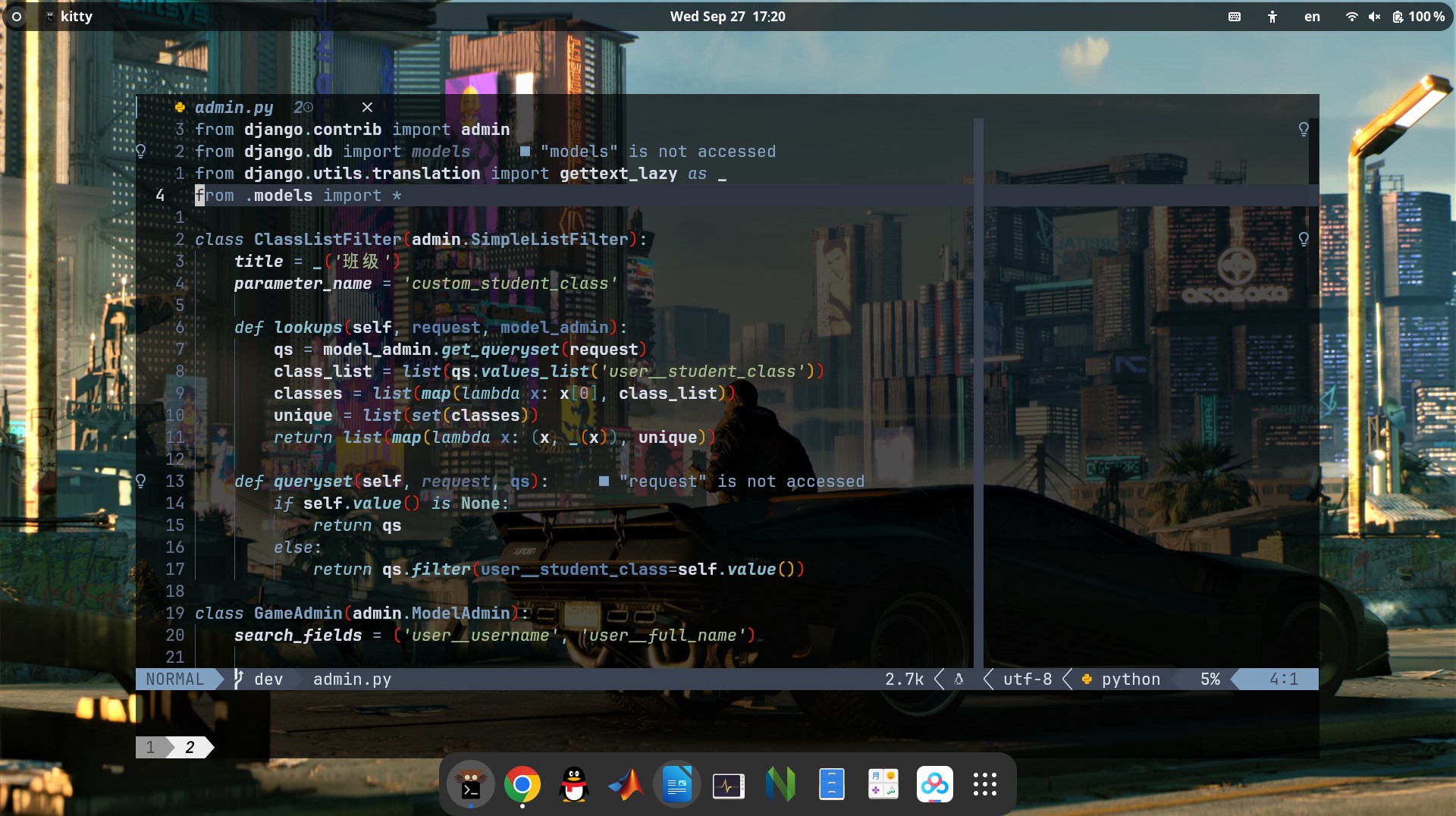Click the battery 100% indicator
Image resolution: width=1456 pixels, height=816 pixels.
point(1418,17)
